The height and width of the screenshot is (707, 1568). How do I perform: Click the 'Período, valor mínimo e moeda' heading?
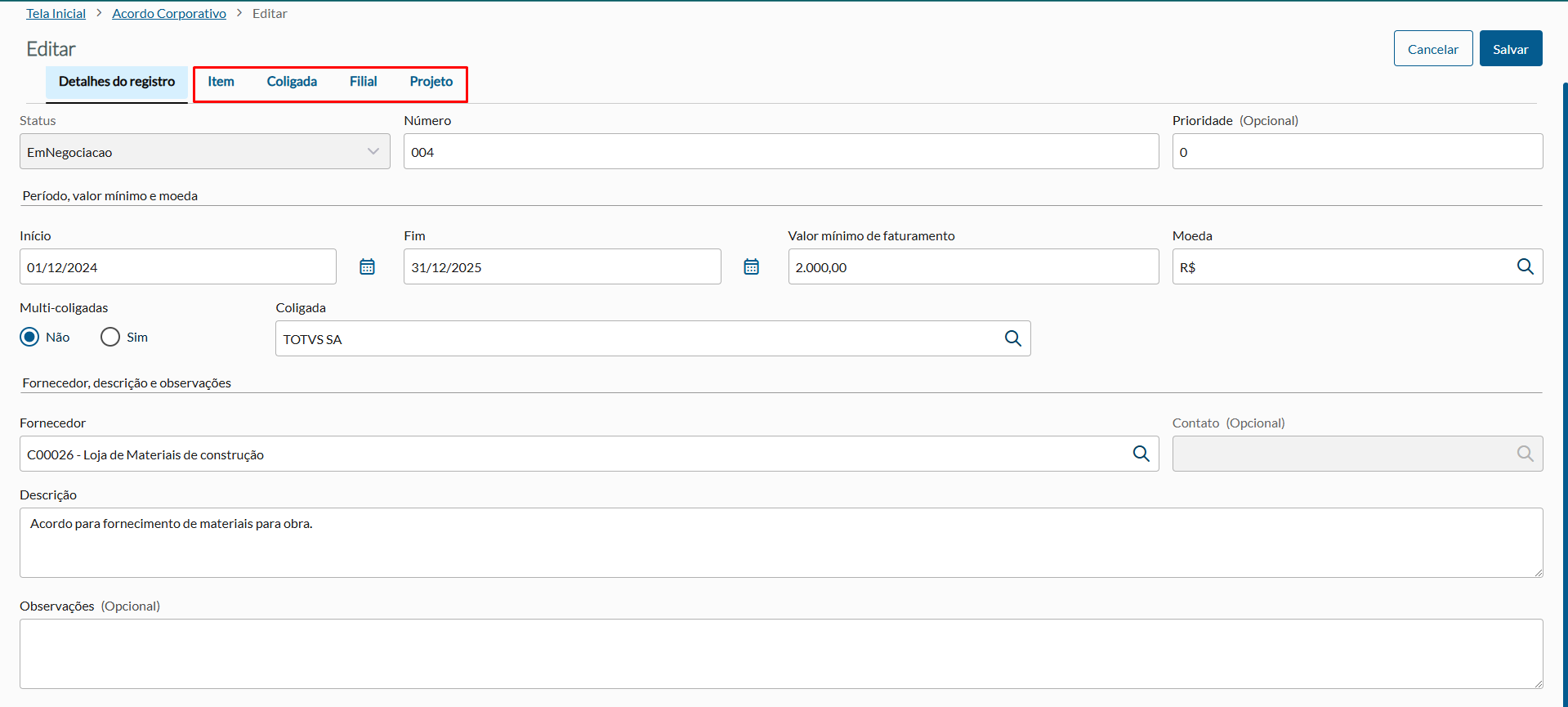point(110,195)
